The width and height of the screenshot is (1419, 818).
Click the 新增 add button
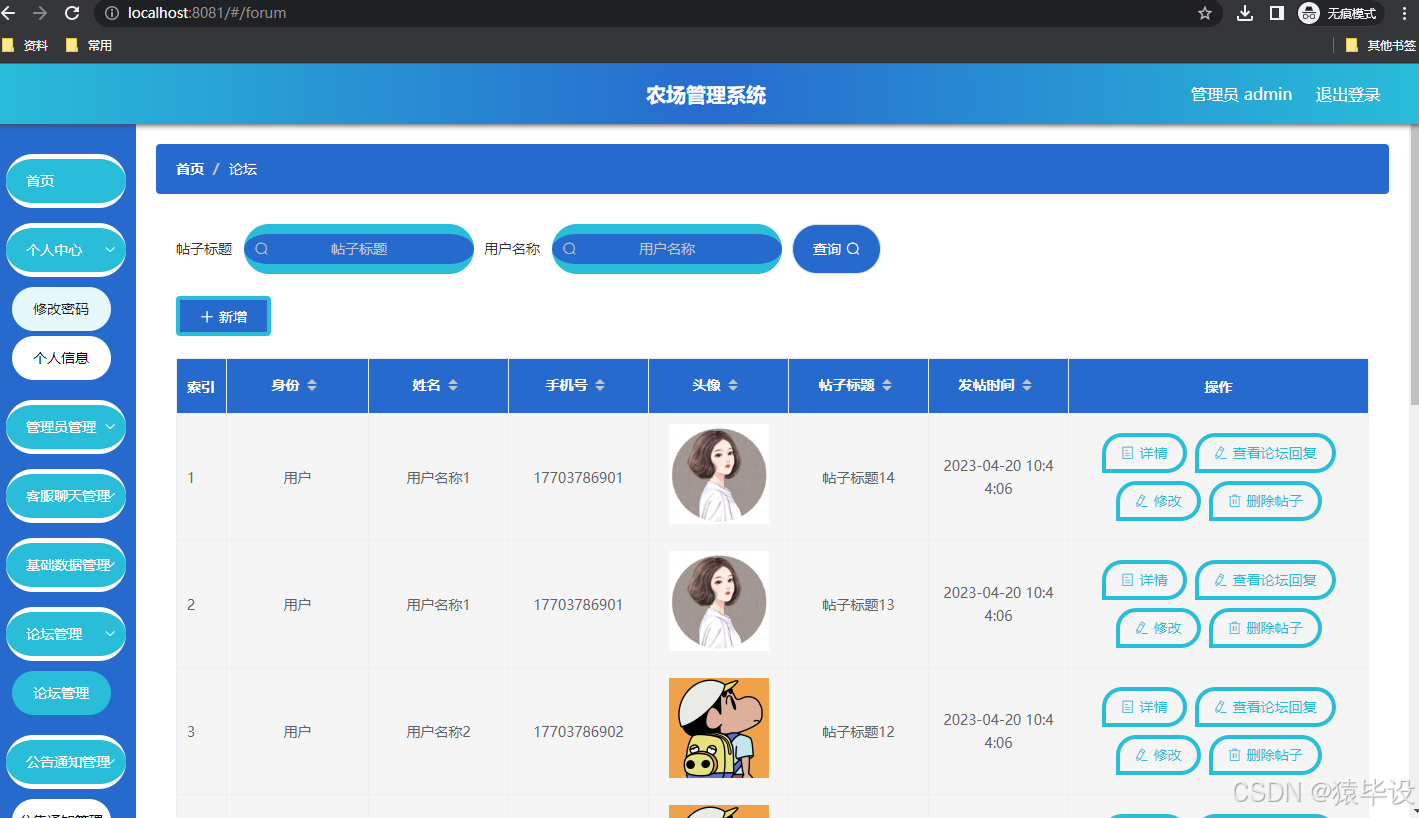point(223,316)
